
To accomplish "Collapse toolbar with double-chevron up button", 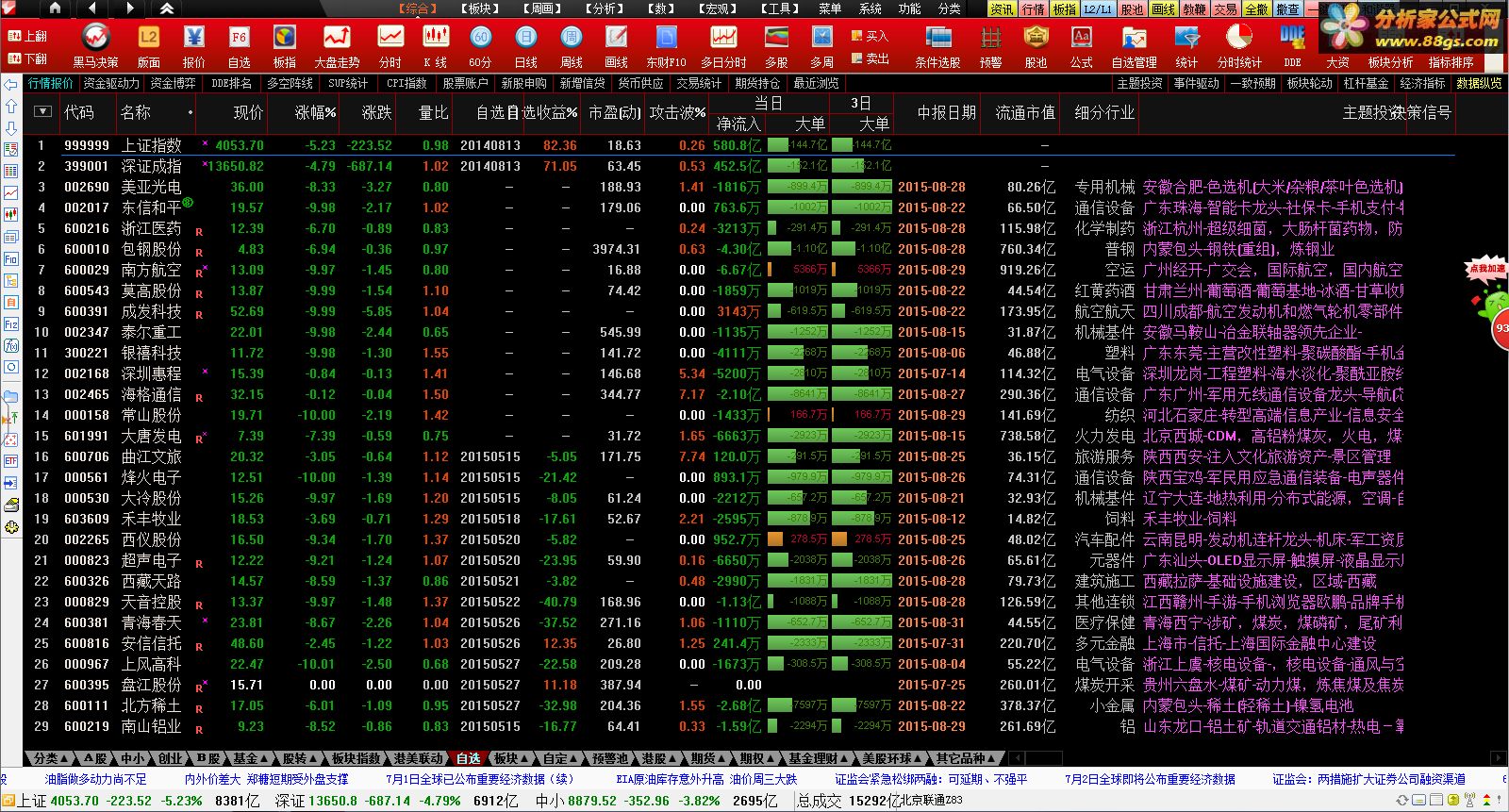I will 166,8.
